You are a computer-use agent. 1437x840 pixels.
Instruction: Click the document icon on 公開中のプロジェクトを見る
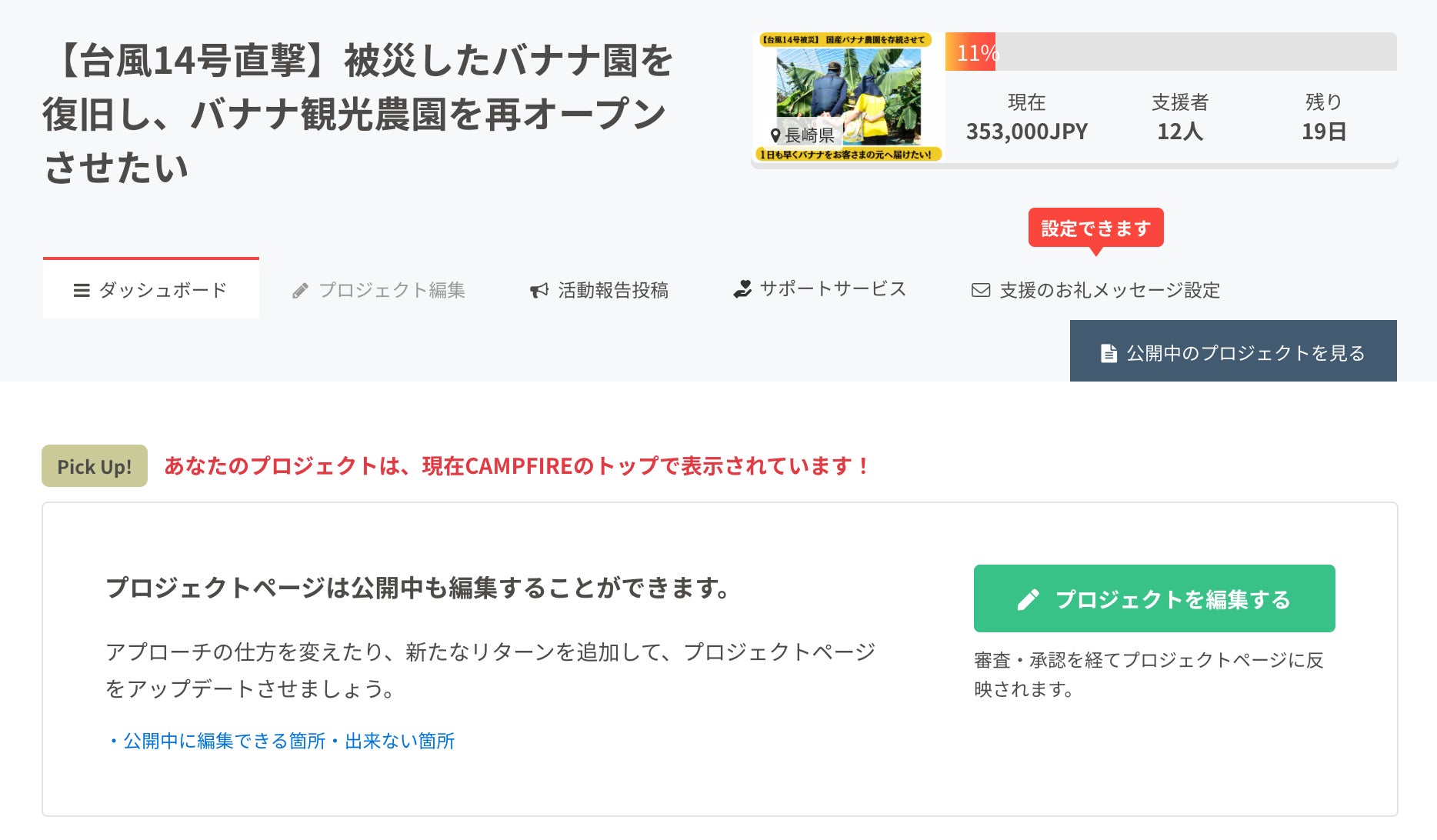(1109, 353)
